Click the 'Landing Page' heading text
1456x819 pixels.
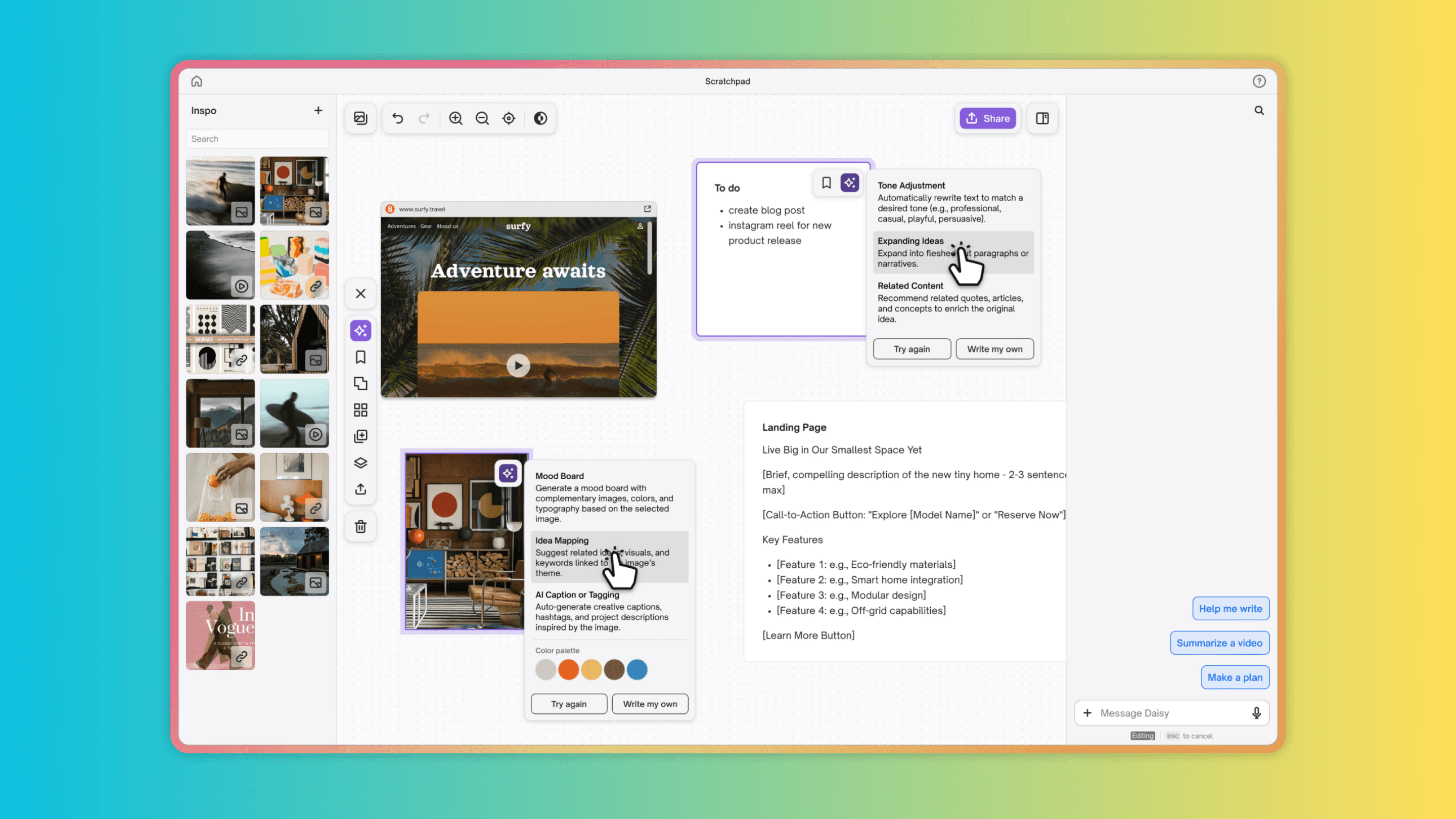point(794,427)
